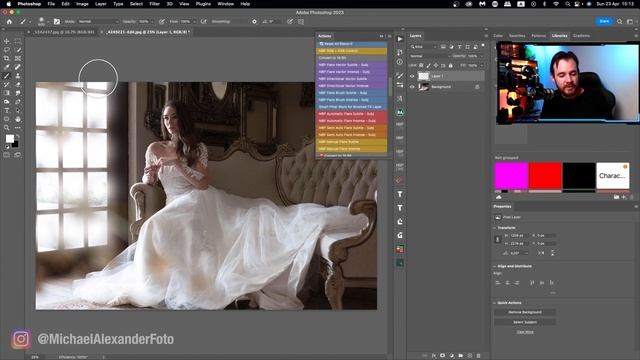Open Photoshop search magnifier icon

point(620,21)
